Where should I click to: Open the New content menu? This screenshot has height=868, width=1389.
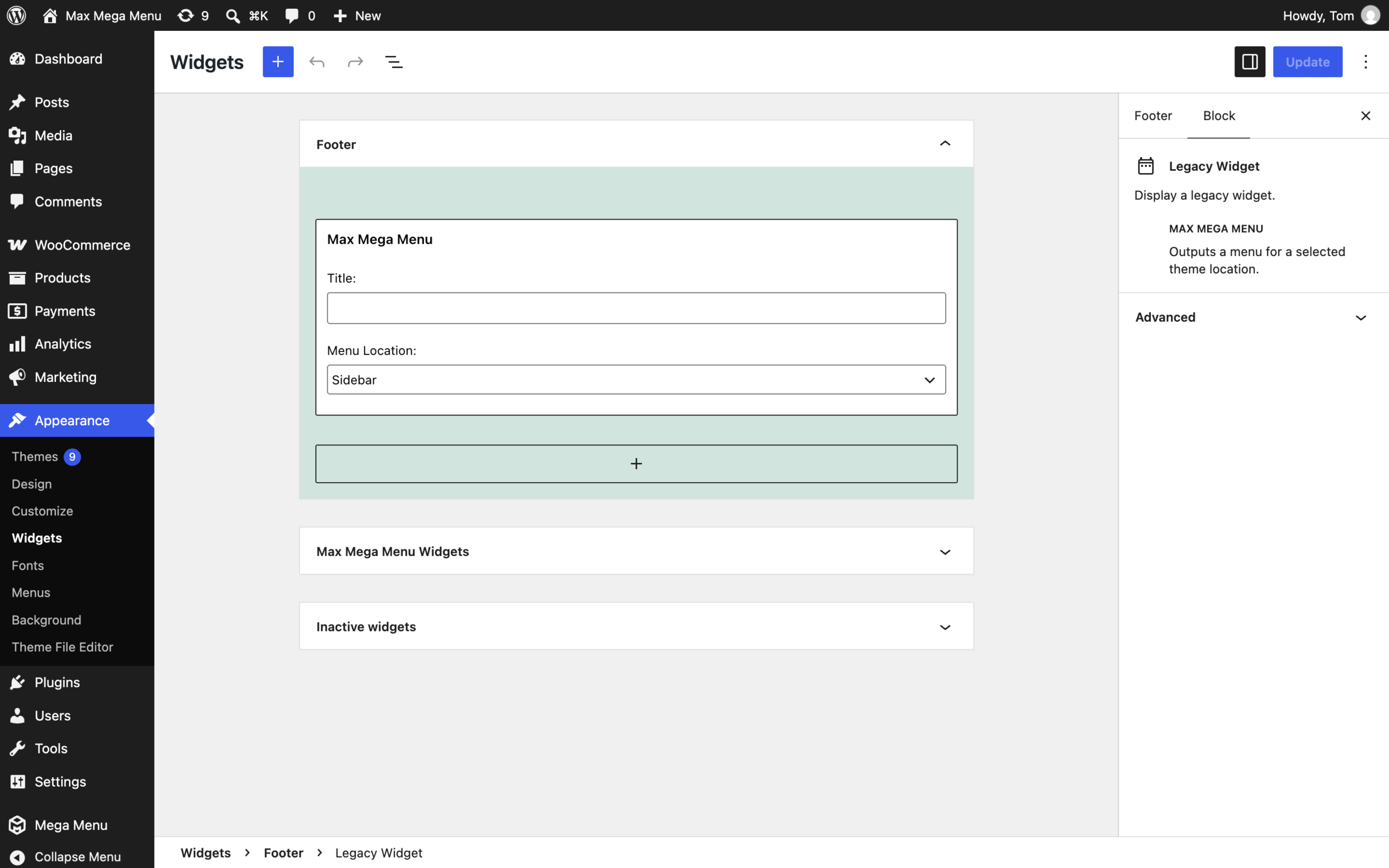pos(357,16)
